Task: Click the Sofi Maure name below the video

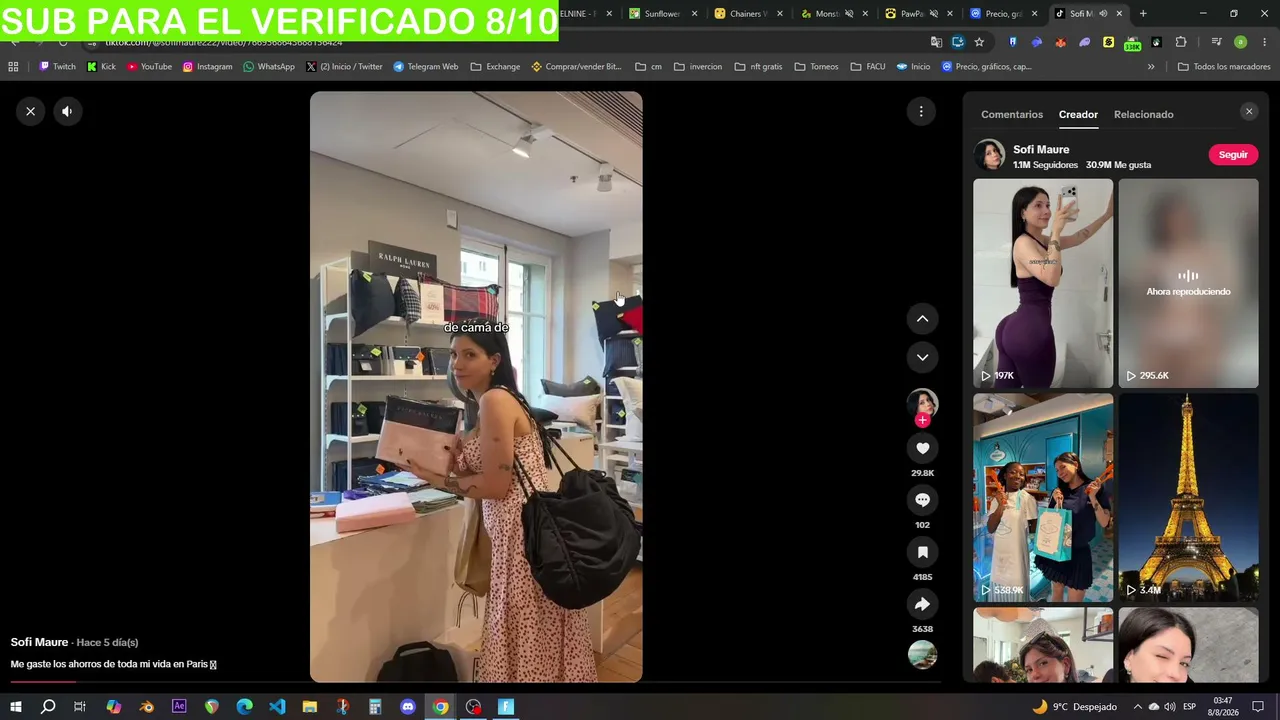Action: click(x=39, y=642)
